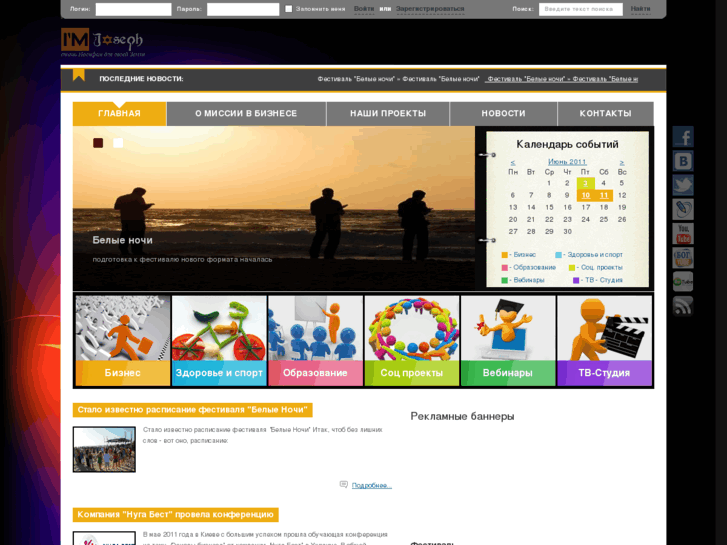Open the Образование category tile
This screenshot has height=545, width=727.
[x=315, y=341]
